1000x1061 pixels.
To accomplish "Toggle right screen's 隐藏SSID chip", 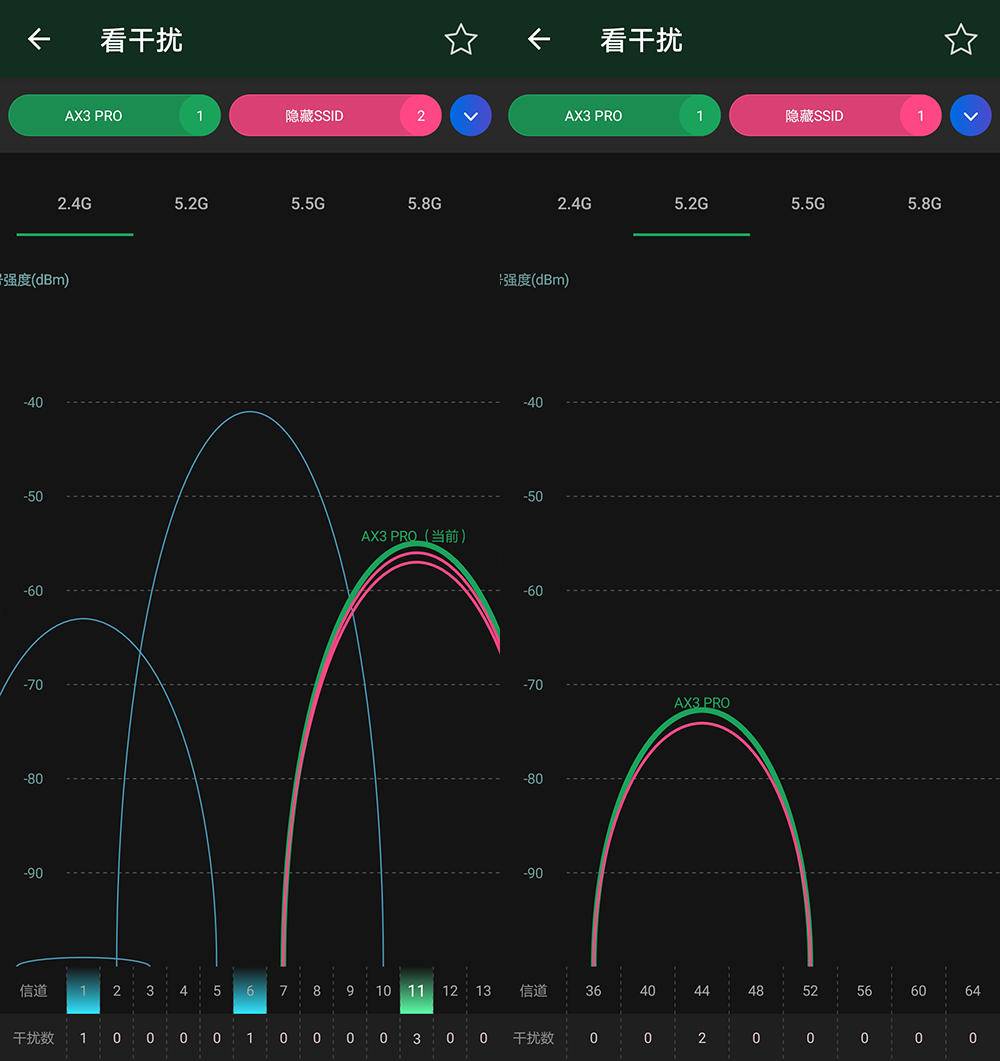I will (x=835, y=116).
